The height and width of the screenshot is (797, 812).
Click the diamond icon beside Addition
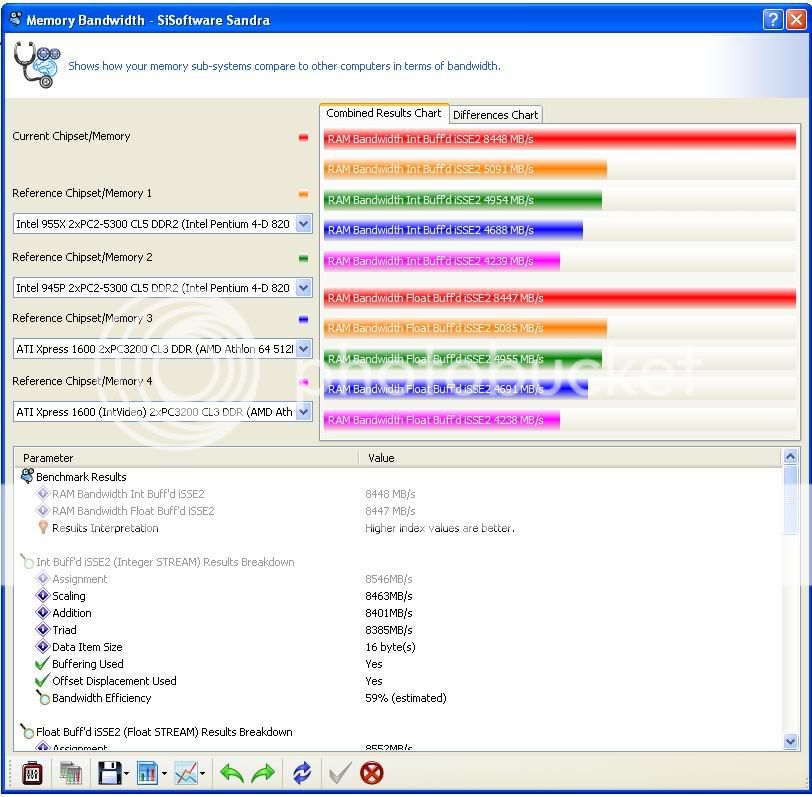click(43, 613)
